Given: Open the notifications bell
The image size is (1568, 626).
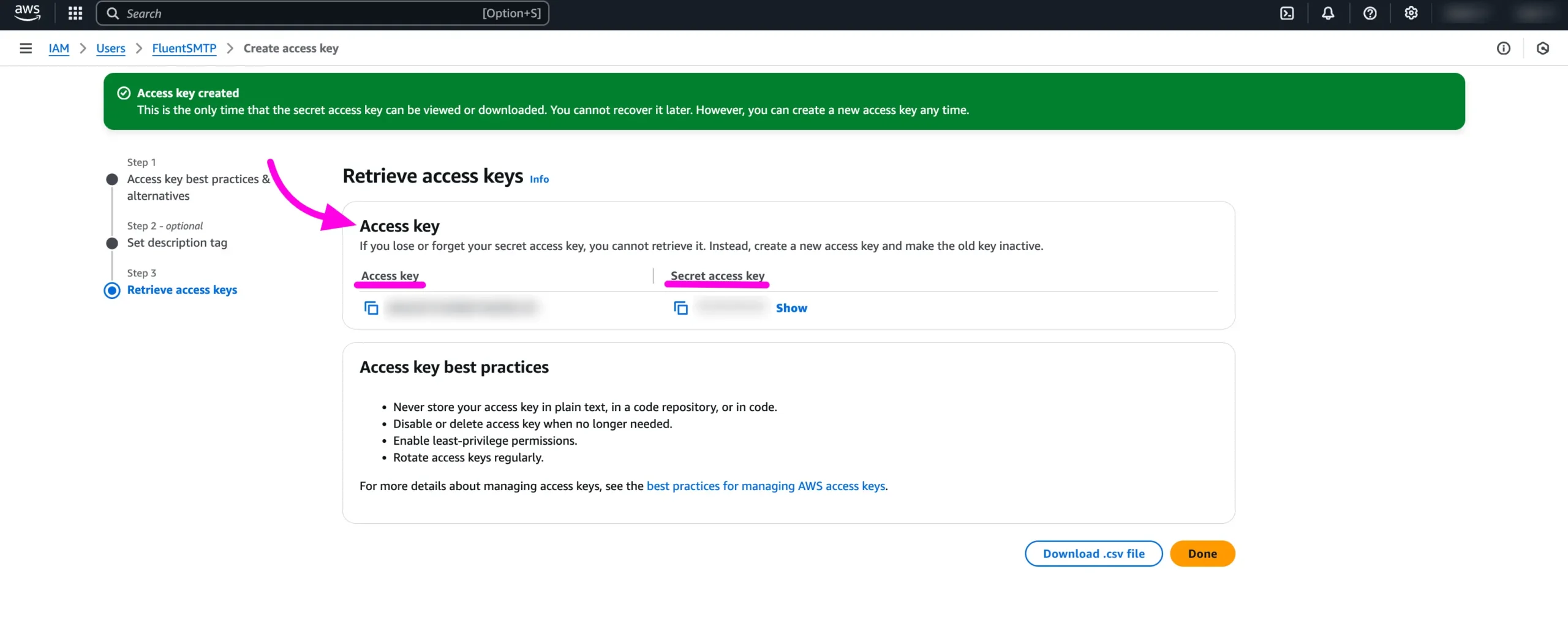Looking at the screenshot, I should tap(1328, 13).
